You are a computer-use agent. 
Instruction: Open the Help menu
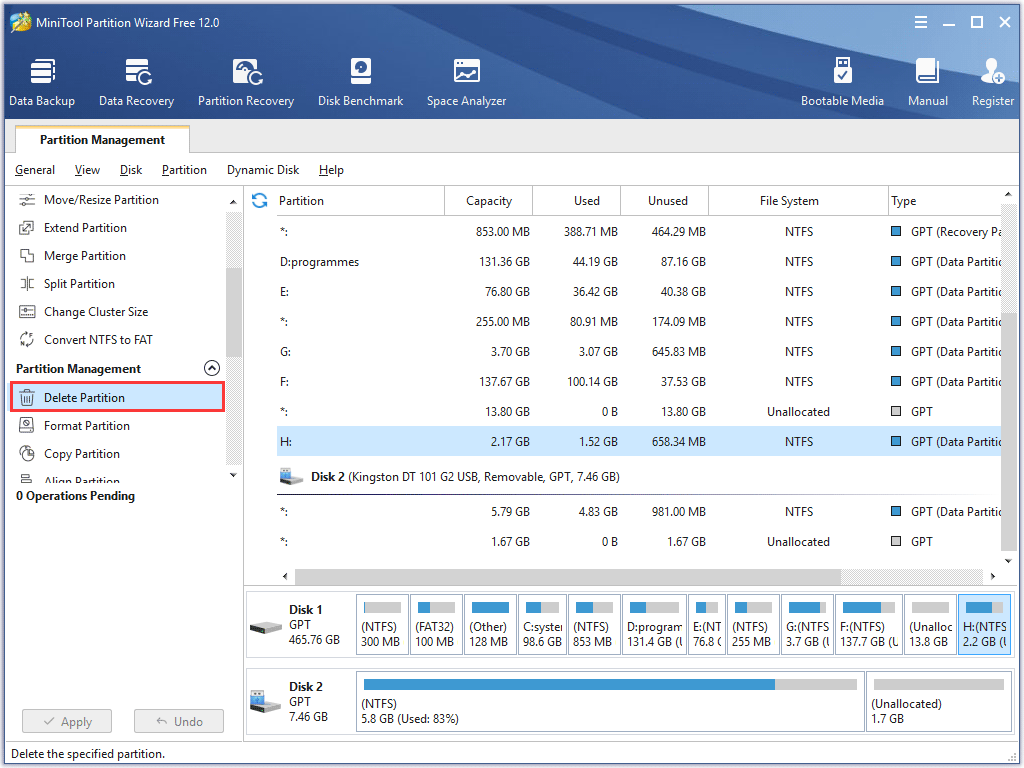(x=331, y=170)
